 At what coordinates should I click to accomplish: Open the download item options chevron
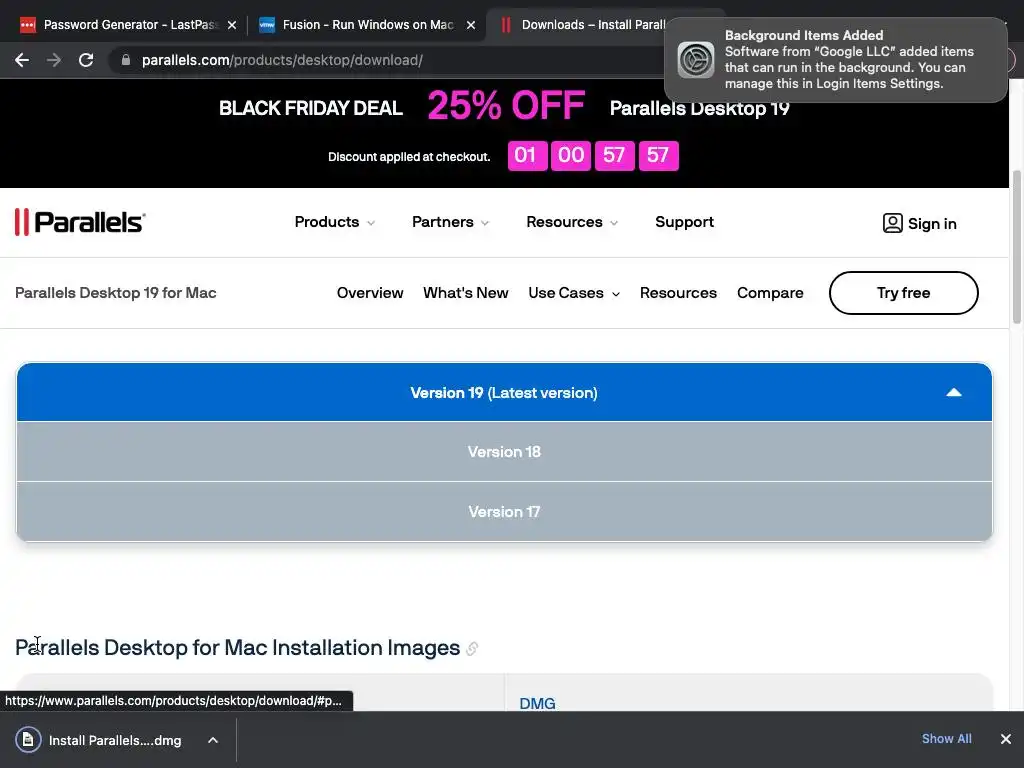pos(213,740)
